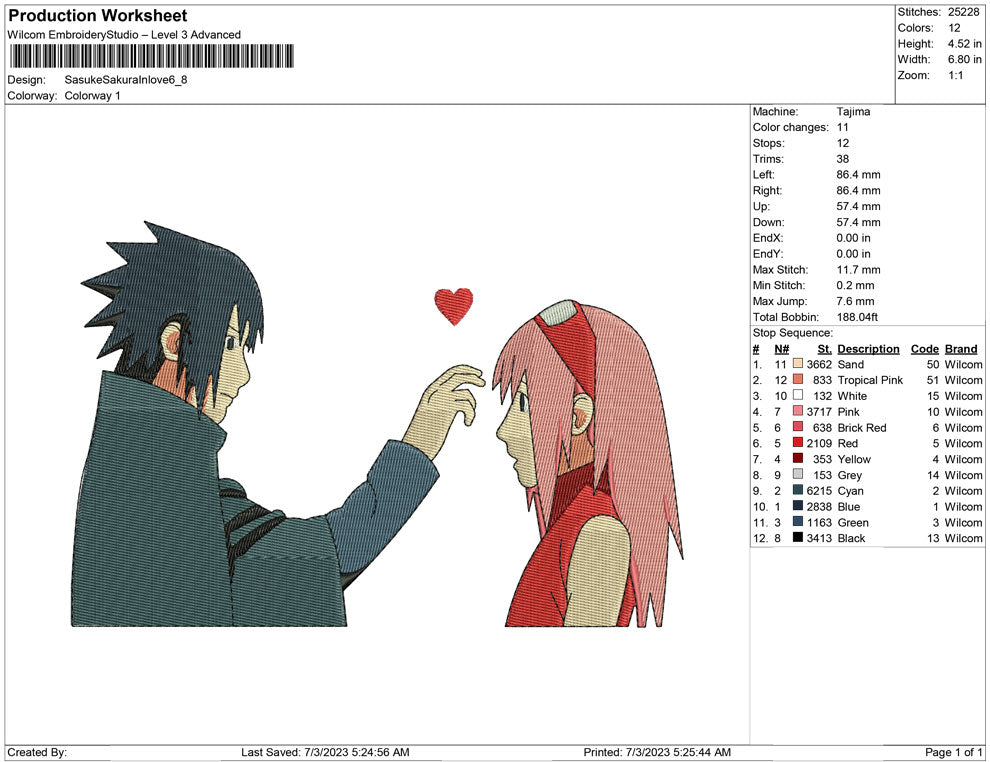Click the Total Bobbin value 188.04ft

point(857,316)
